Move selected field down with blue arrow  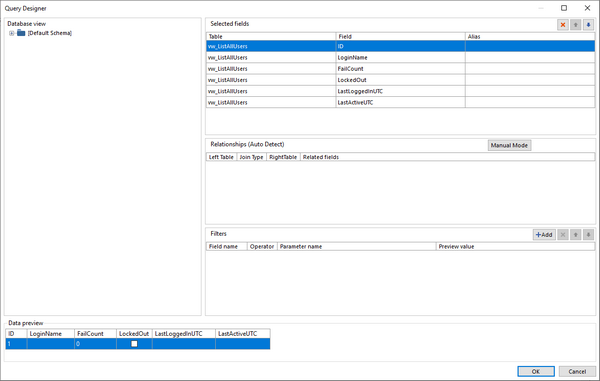coord(589,25)
